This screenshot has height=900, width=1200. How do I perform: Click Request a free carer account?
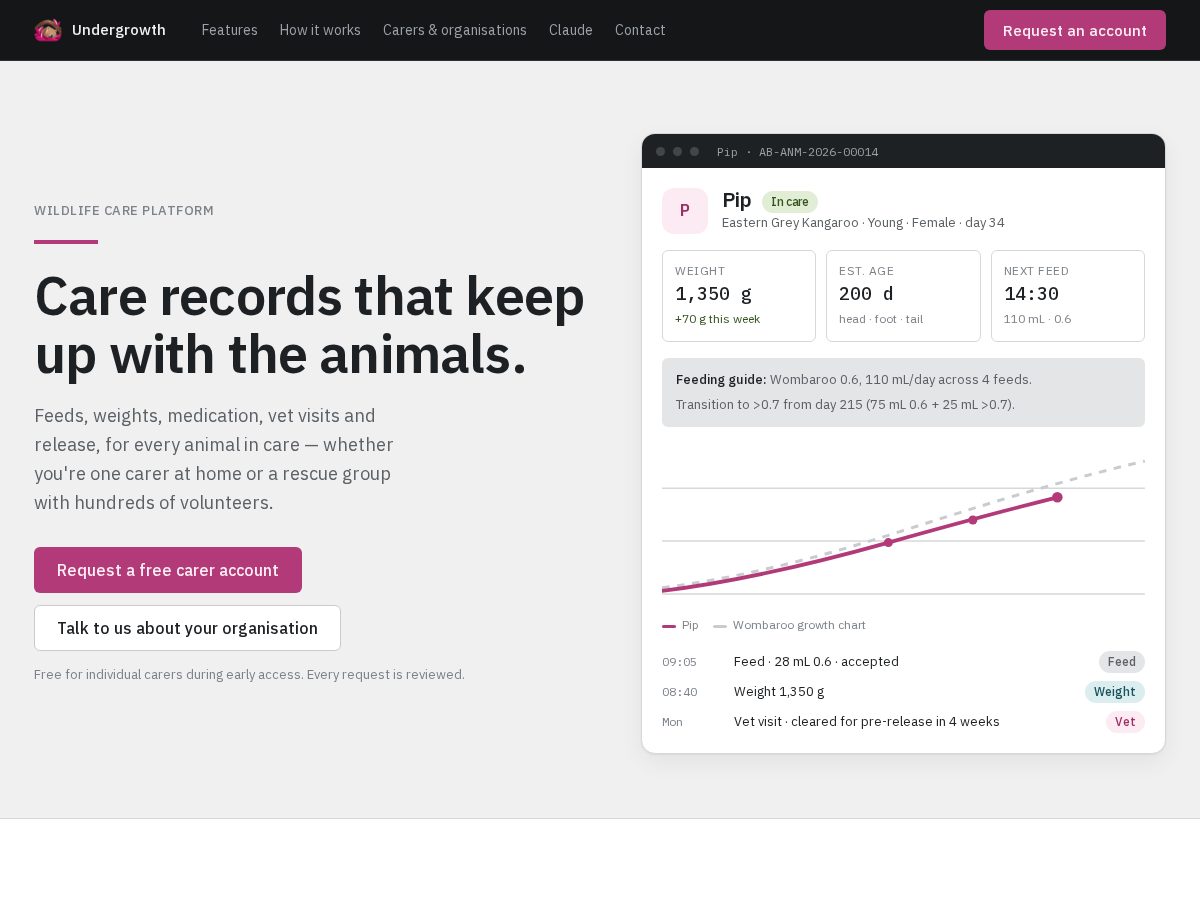(168, 570)
